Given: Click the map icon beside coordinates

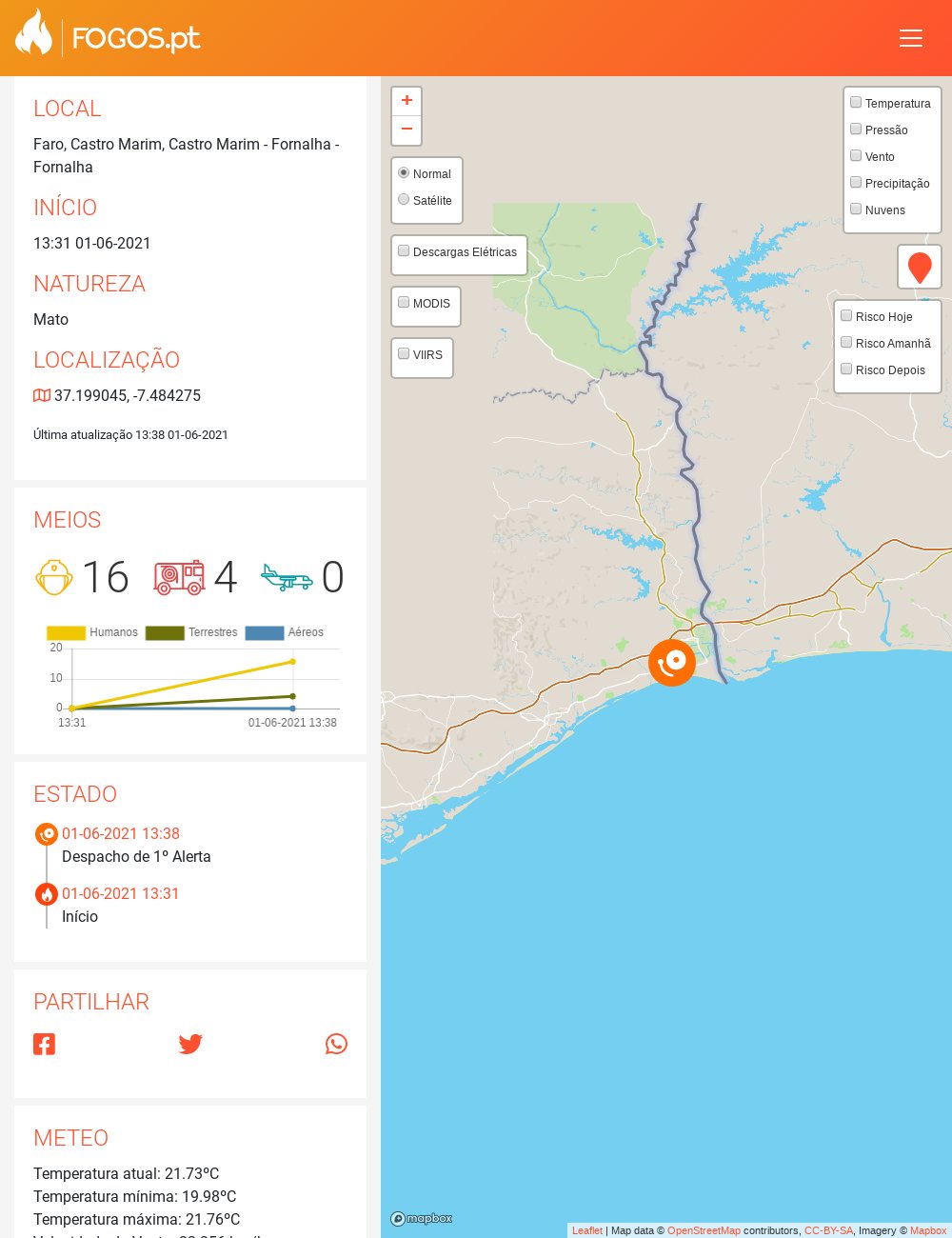Looking at the screenshot, I should pyautogui.click(x=42, y=395).
